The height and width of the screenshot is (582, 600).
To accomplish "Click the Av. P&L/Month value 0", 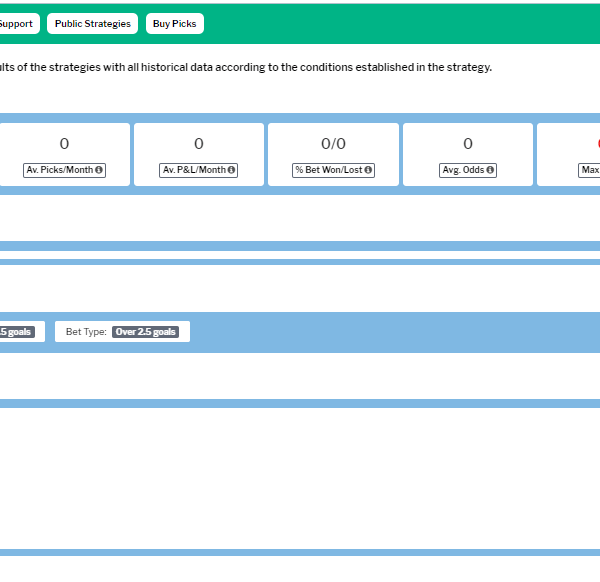I will (199, 144).
